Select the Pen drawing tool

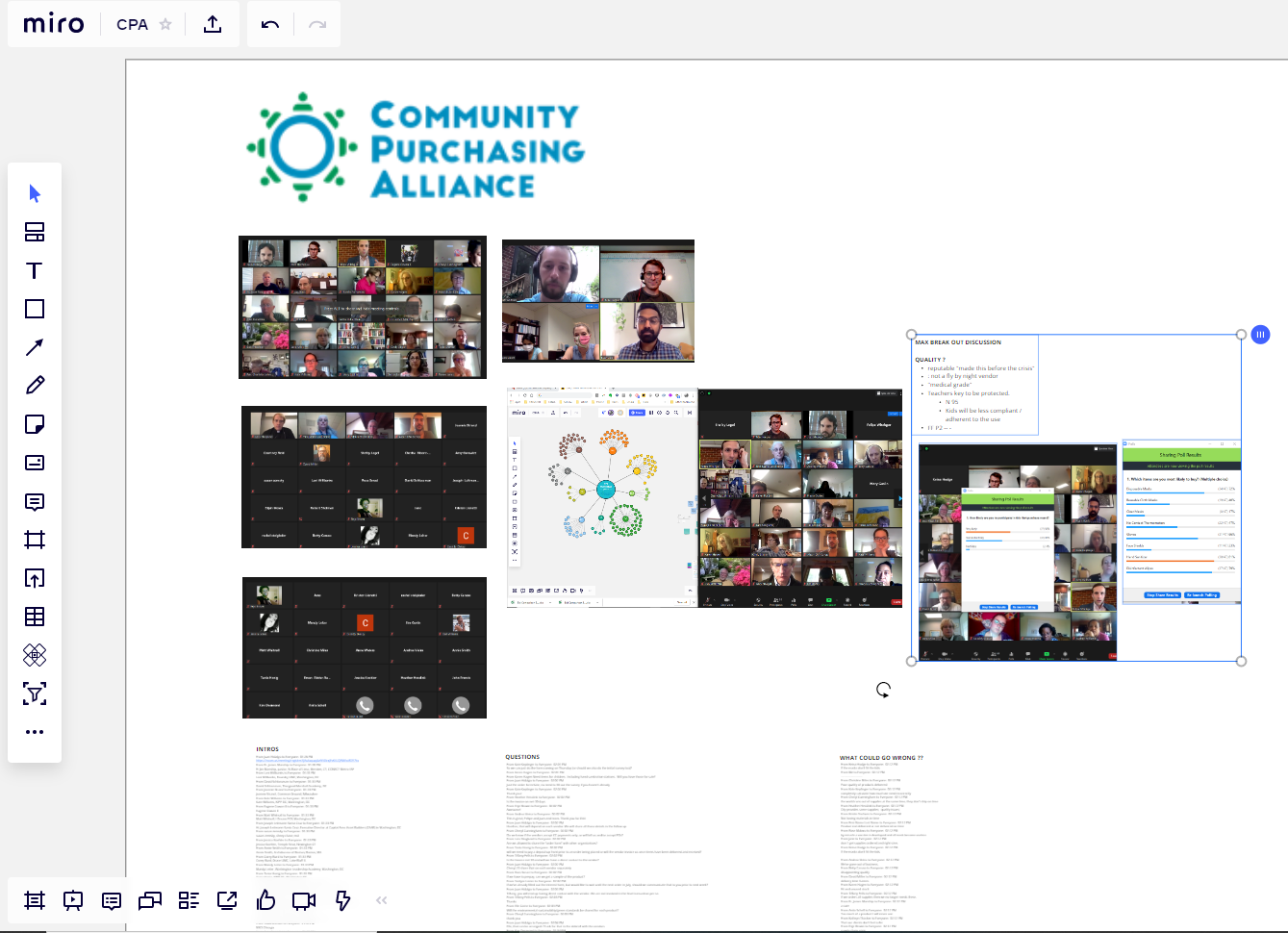click(x=35, y=386)
